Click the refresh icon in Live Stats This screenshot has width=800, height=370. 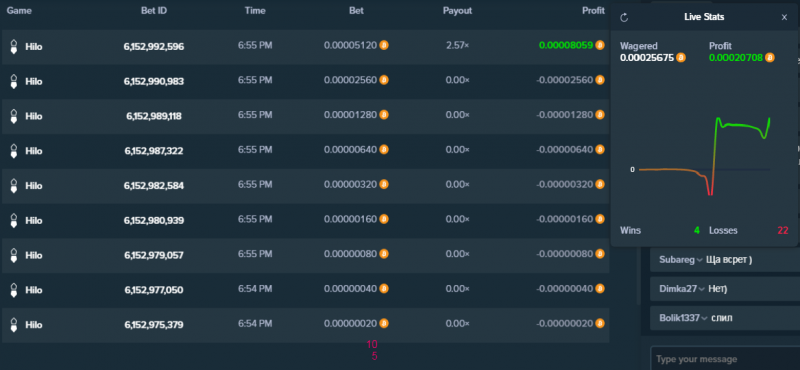click(x=624, y=18)
